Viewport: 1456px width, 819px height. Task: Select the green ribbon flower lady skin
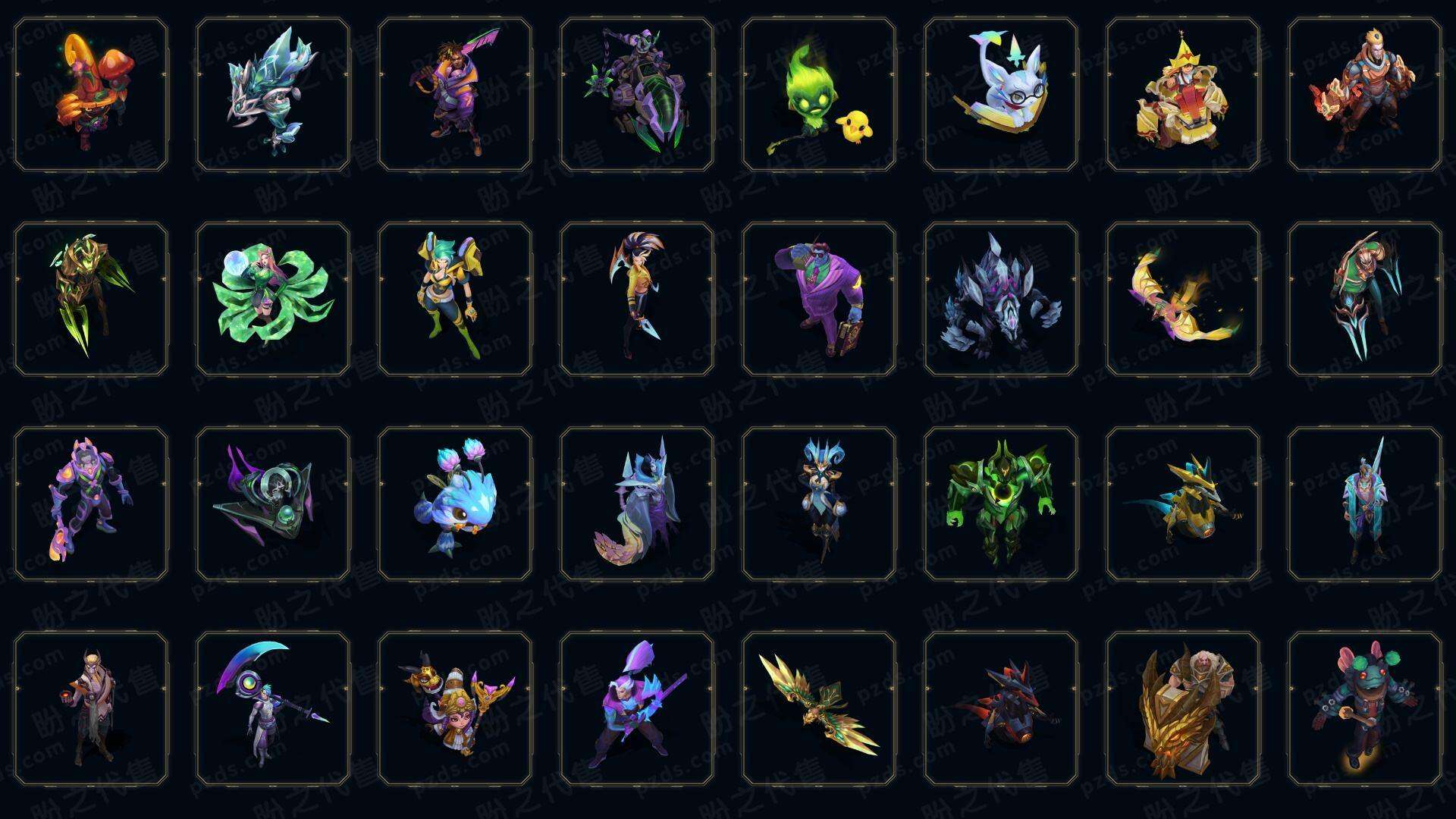(x=273, y=299)
